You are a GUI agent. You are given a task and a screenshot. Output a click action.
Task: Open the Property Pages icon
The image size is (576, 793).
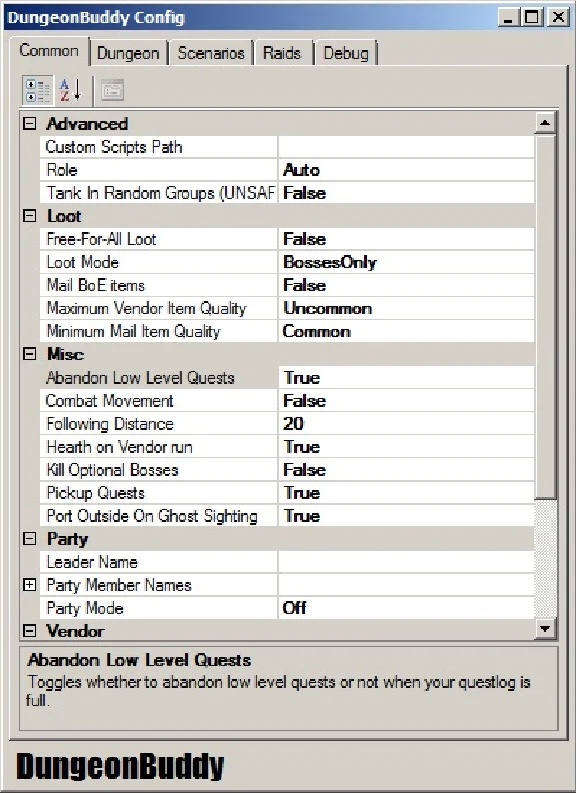(112, 91)
